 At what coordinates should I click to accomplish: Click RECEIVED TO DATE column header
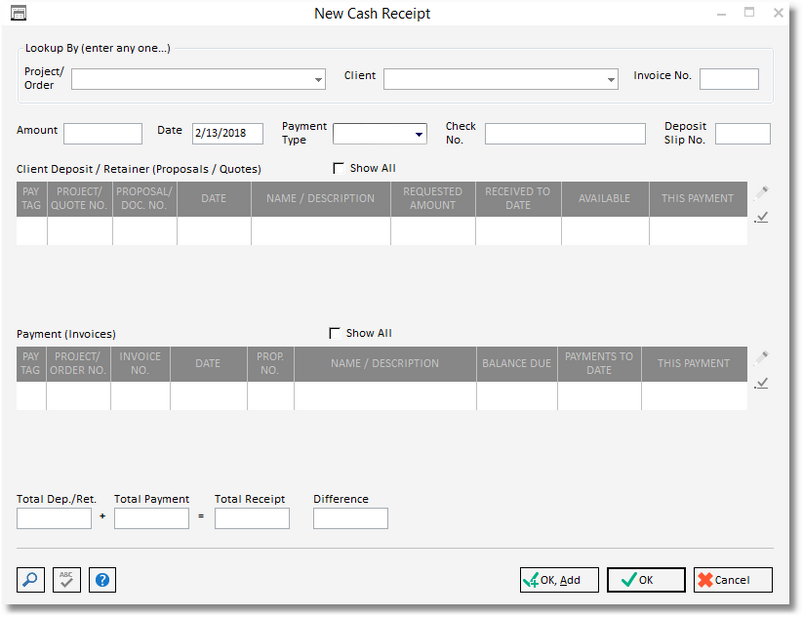click(x=518, y=199)
